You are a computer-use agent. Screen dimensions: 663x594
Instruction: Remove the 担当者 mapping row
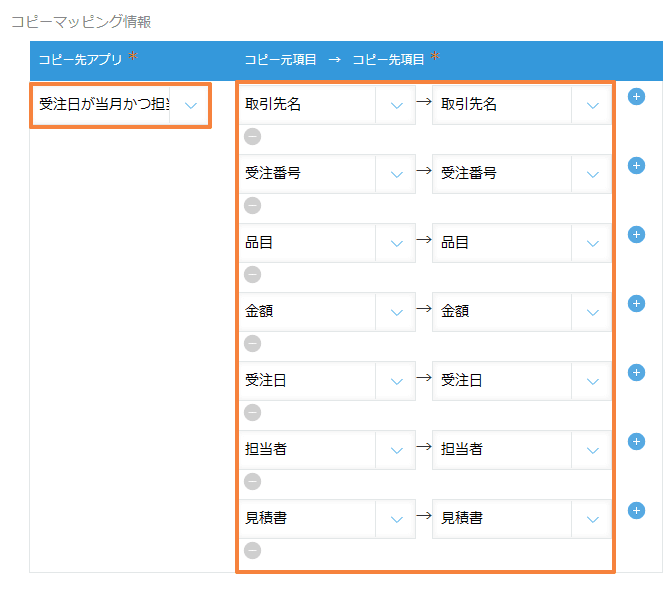pyautogui.click(x=252, y=481)
